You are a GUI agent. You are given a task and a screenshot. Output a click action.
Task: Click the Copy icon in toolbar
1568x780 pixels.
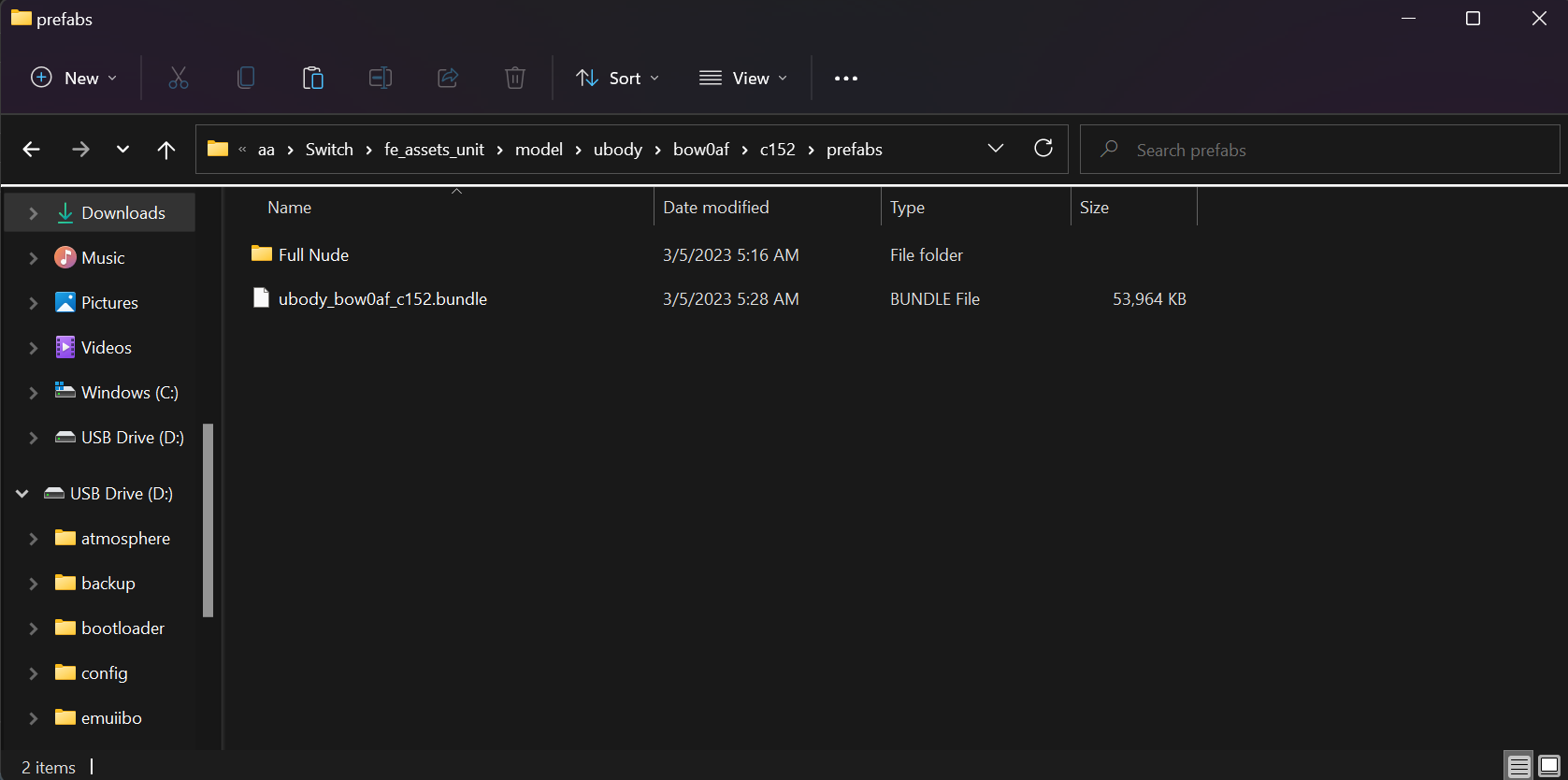click(246, 79)
